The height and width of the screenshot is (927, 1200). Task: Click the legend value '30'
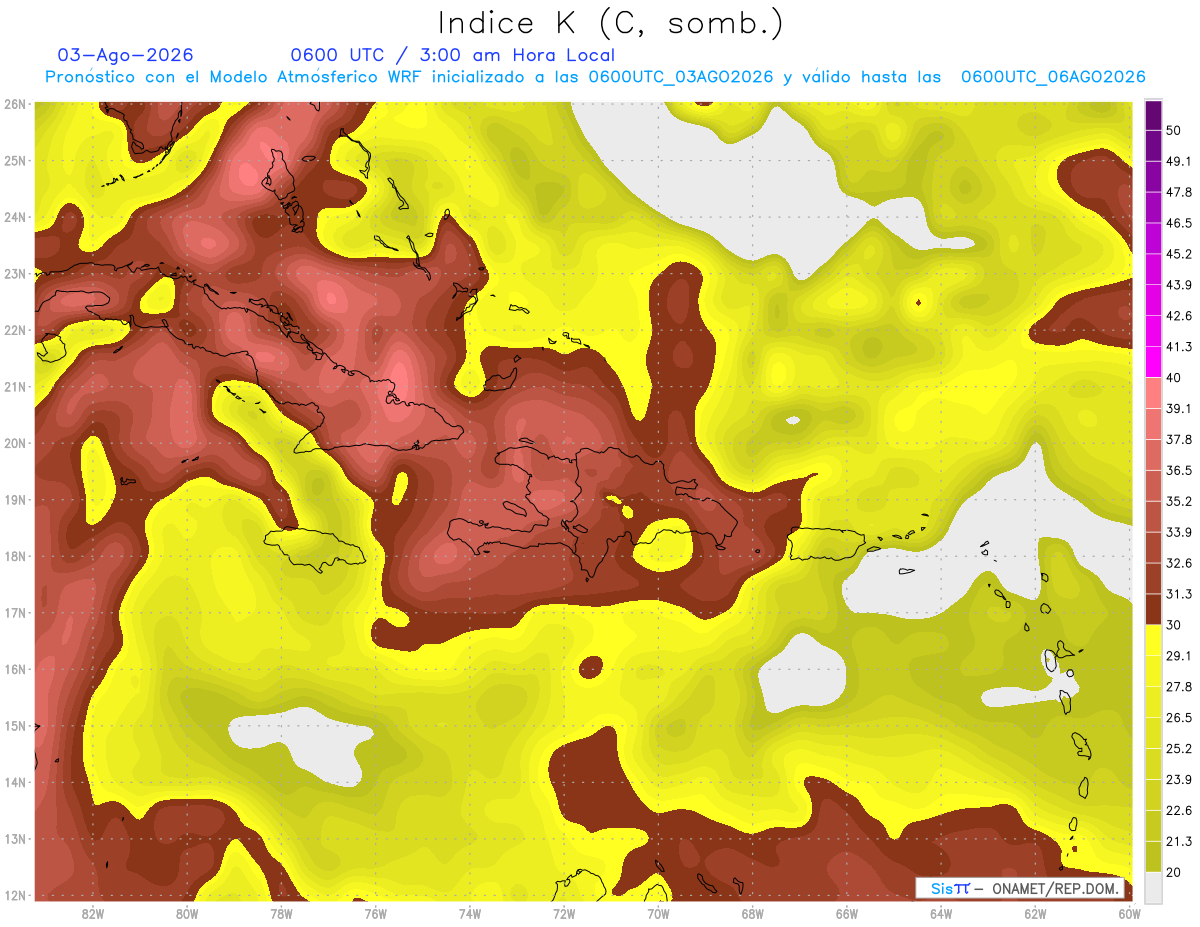tap(1175, 625)
